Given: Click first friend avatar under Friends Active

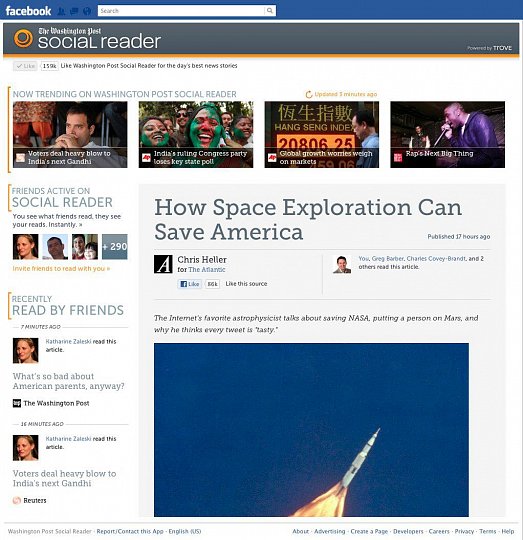Looking at the screenshot, I should (x=25, y=247).
